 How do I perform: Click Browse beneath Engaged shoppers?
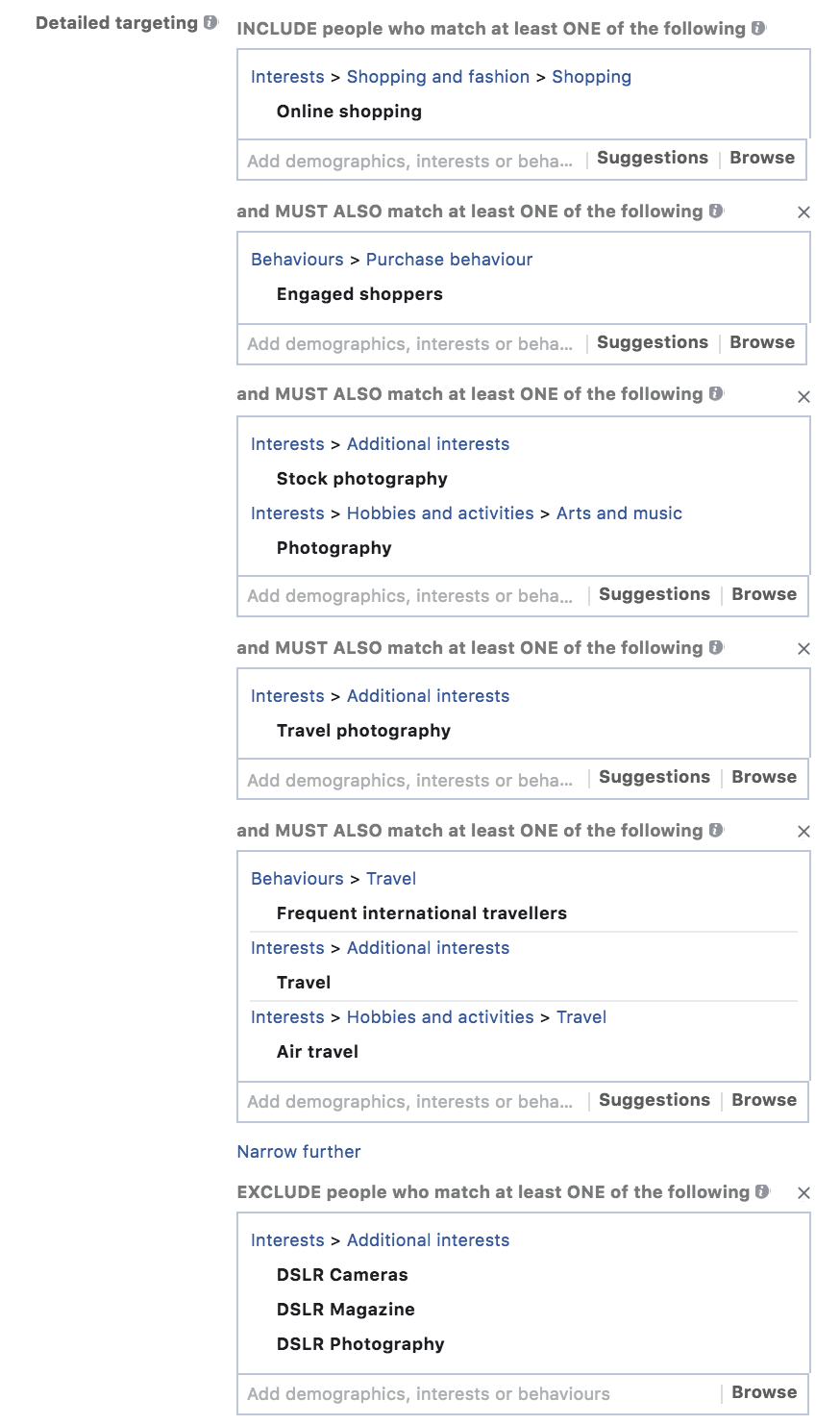(x=761, y=342)
